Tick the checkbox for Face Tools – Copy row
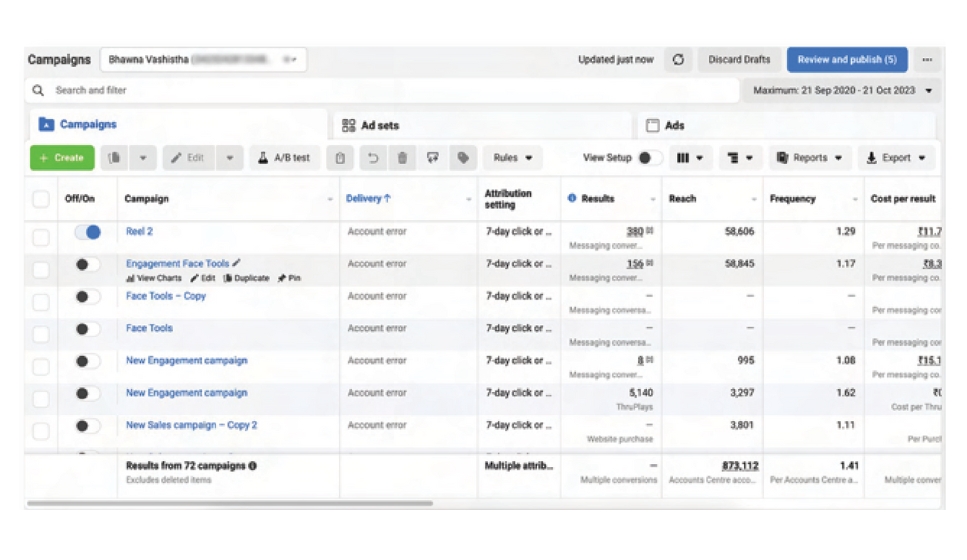Image resolution: width=967 pixels, height=560 pixels. [x=41, y=297]
